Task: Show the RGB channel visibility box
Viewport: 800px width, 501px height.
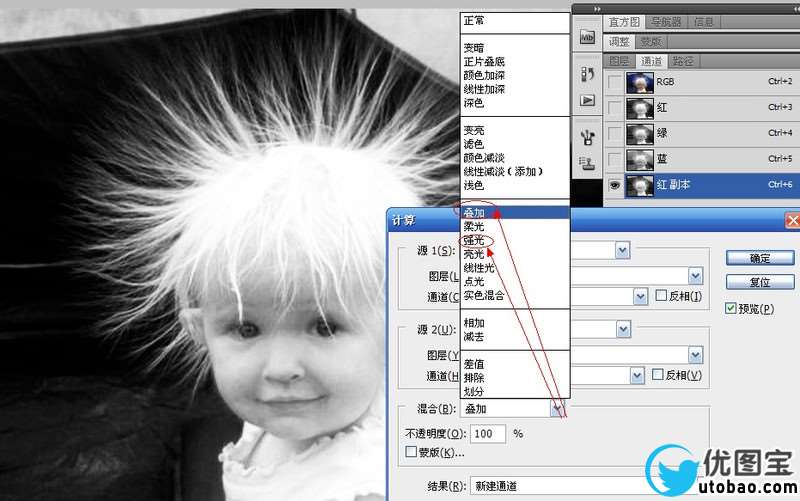Action: point(615,82)
